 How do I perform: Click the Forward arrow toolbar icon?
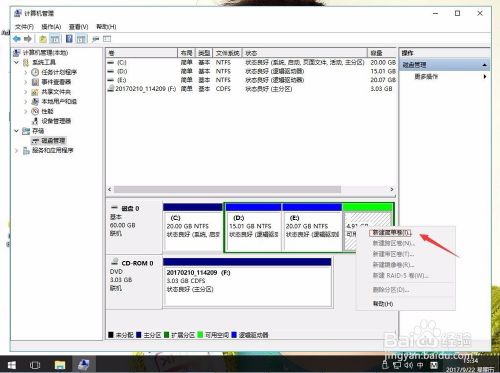[28, 39]
